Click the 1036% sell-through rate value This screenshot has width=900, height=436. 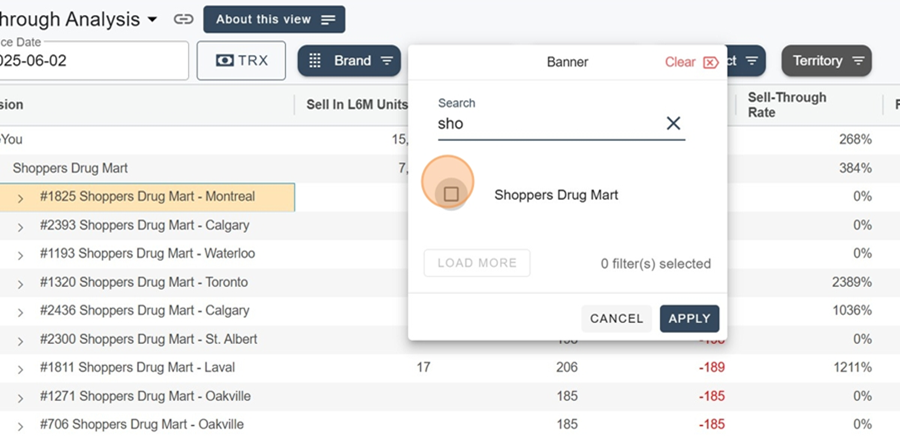tap(852, 310)
